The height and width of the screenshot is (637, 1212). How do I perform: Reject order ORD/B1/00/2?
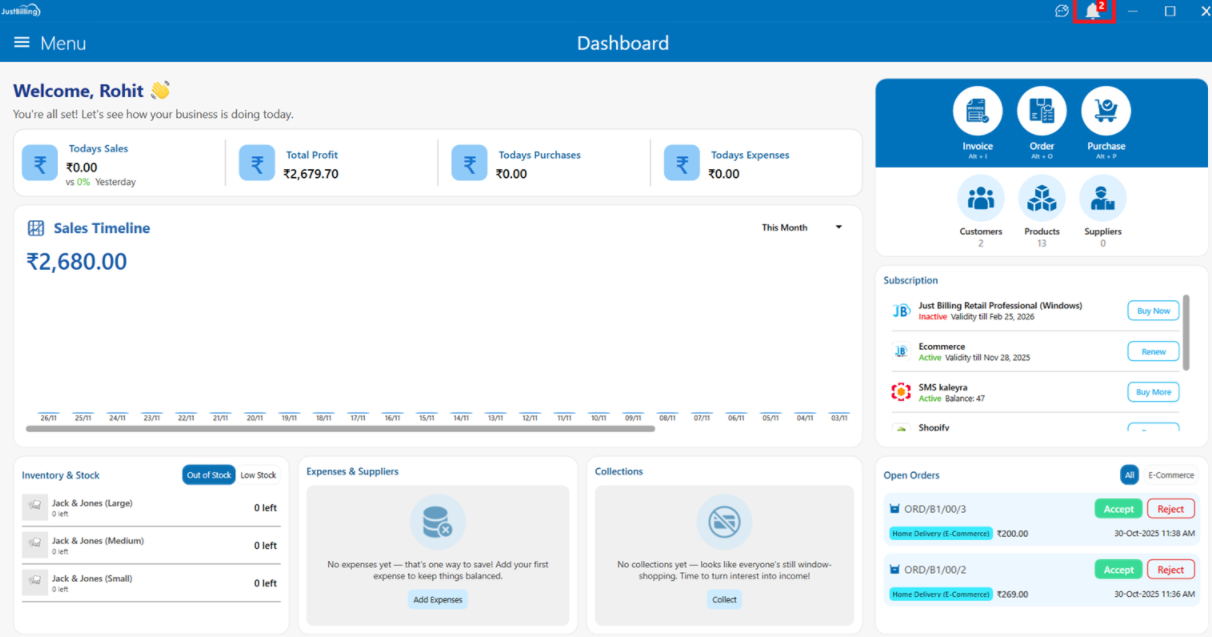pyautogui.click(x=1170, y=570)
